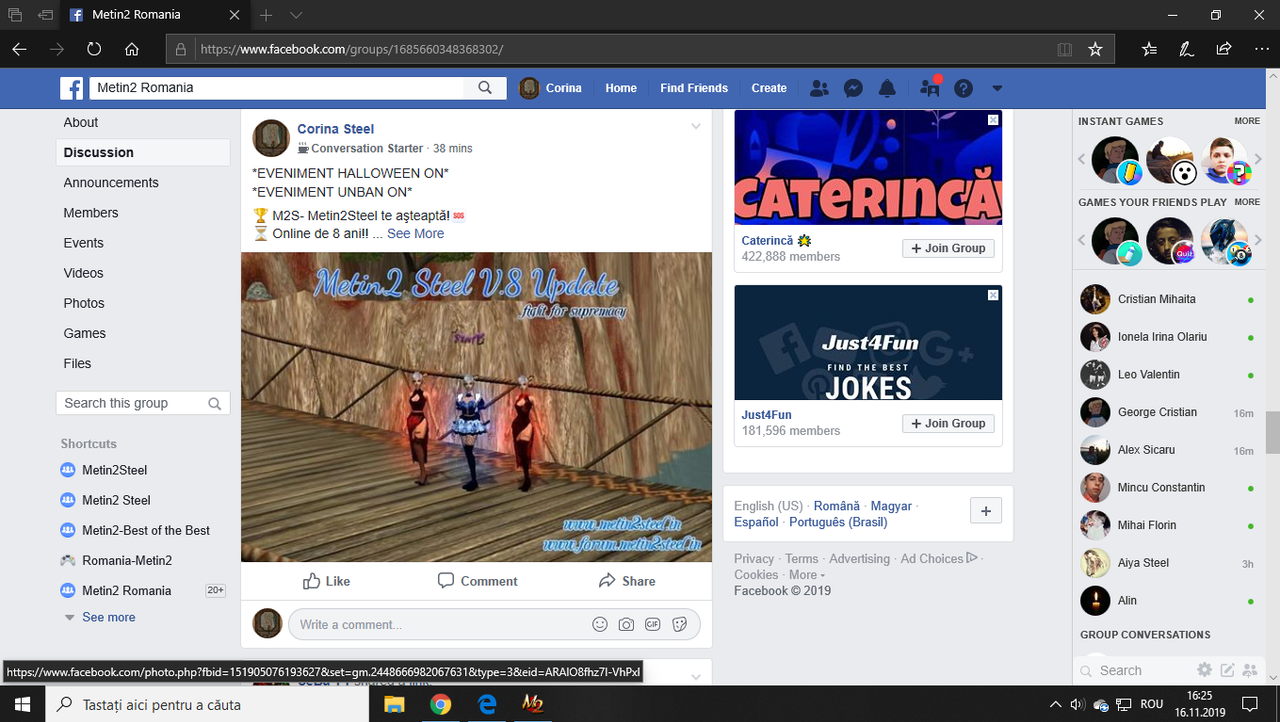Image resolution: width=1280 pixels, height=722 pixels.
Task: Join the Just4Fun group
Action: pyautogui.click(x=948, y=423)
